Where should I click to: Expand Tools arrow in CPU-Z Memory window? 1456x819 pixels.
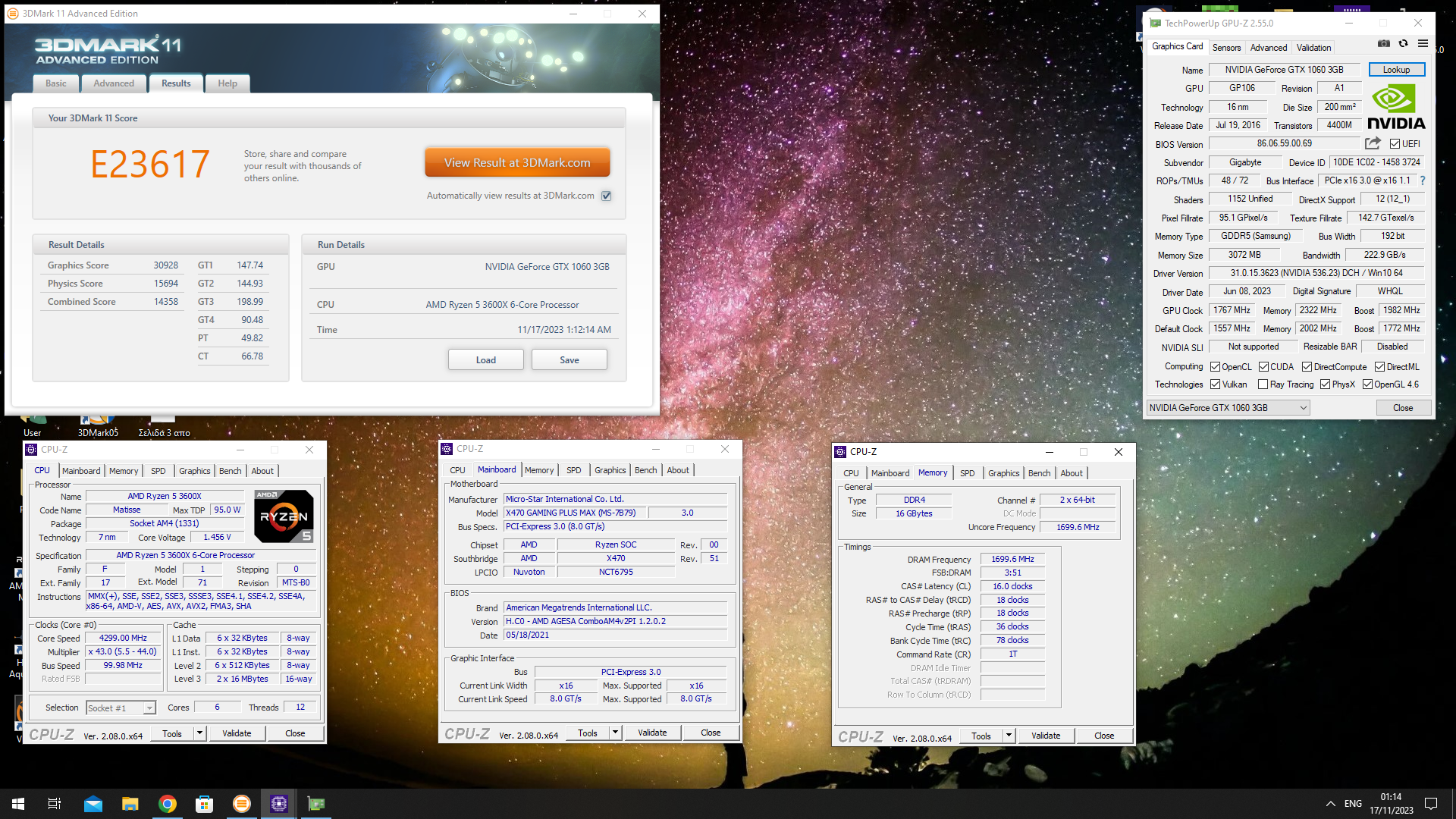pos(1009,736)
